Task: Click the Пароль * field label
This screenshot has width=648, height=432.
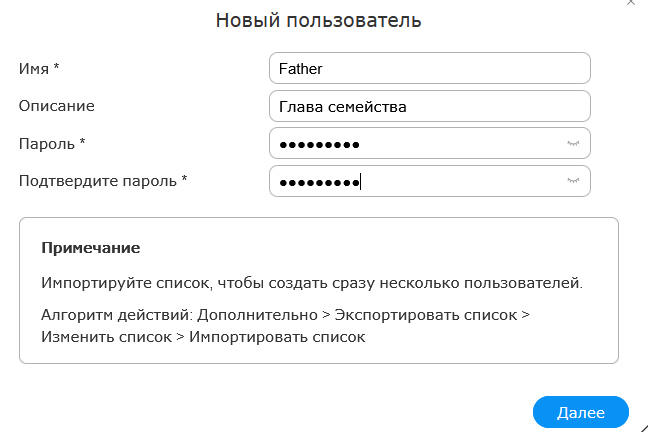Action: click(x=52, y=143)
